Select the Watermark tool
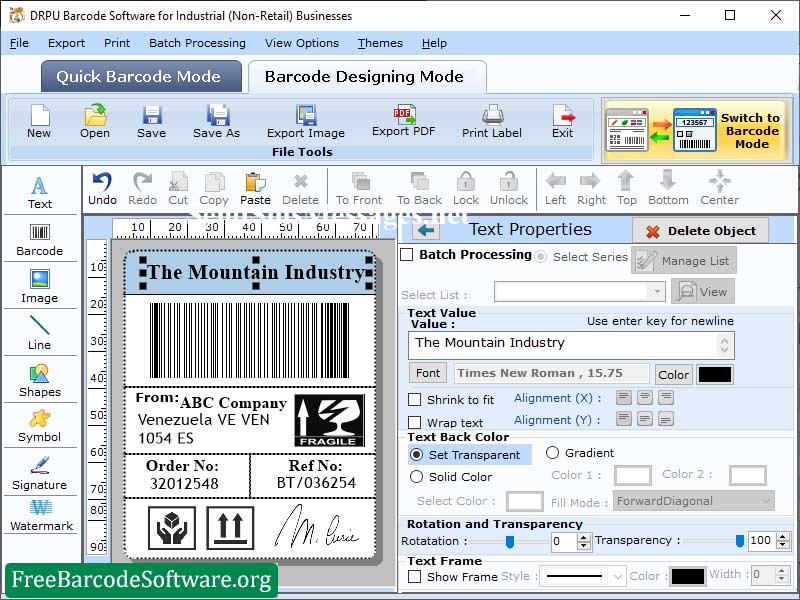800x600 pixels. [40, 525]
